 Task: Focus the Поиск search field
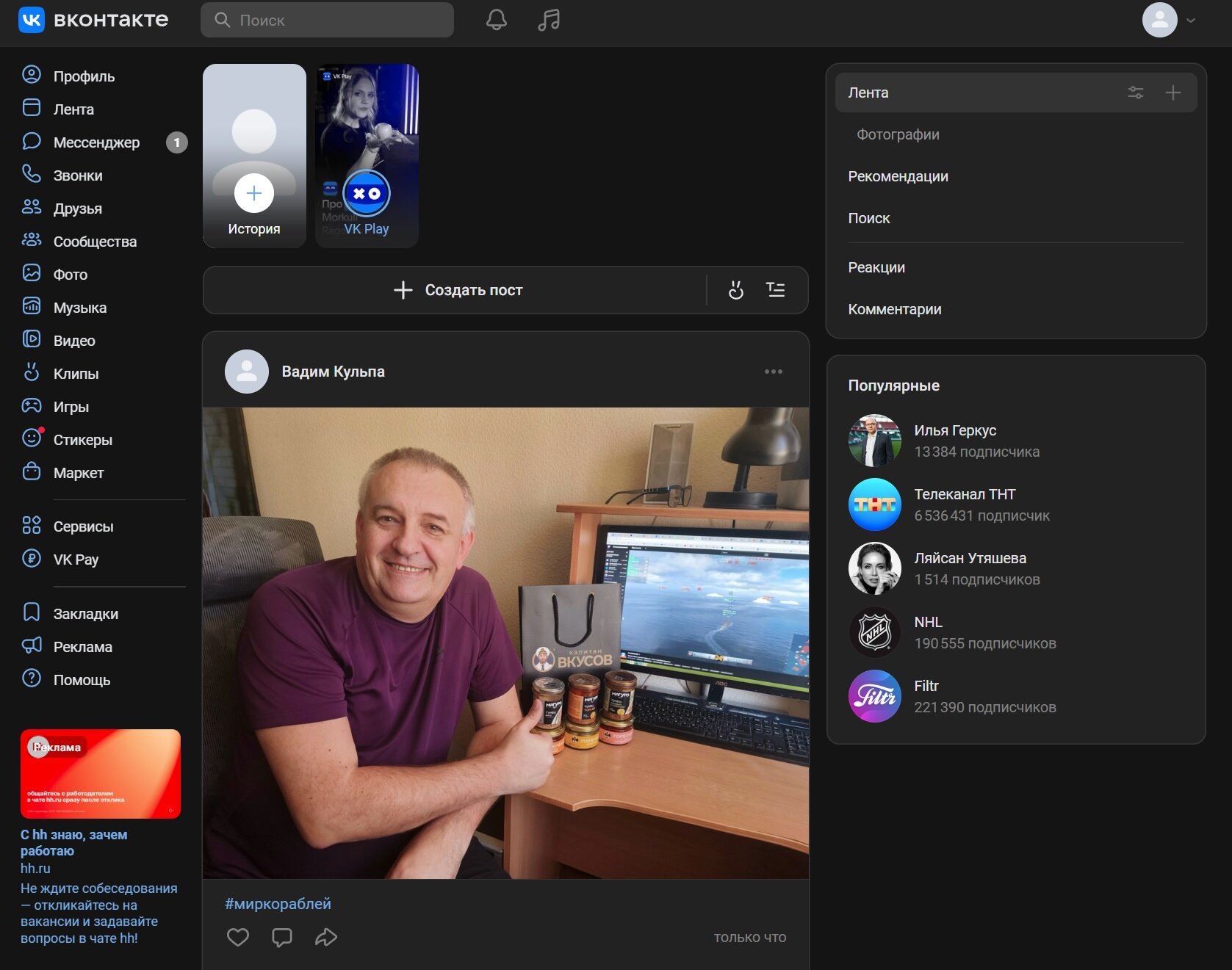(327, 20)
